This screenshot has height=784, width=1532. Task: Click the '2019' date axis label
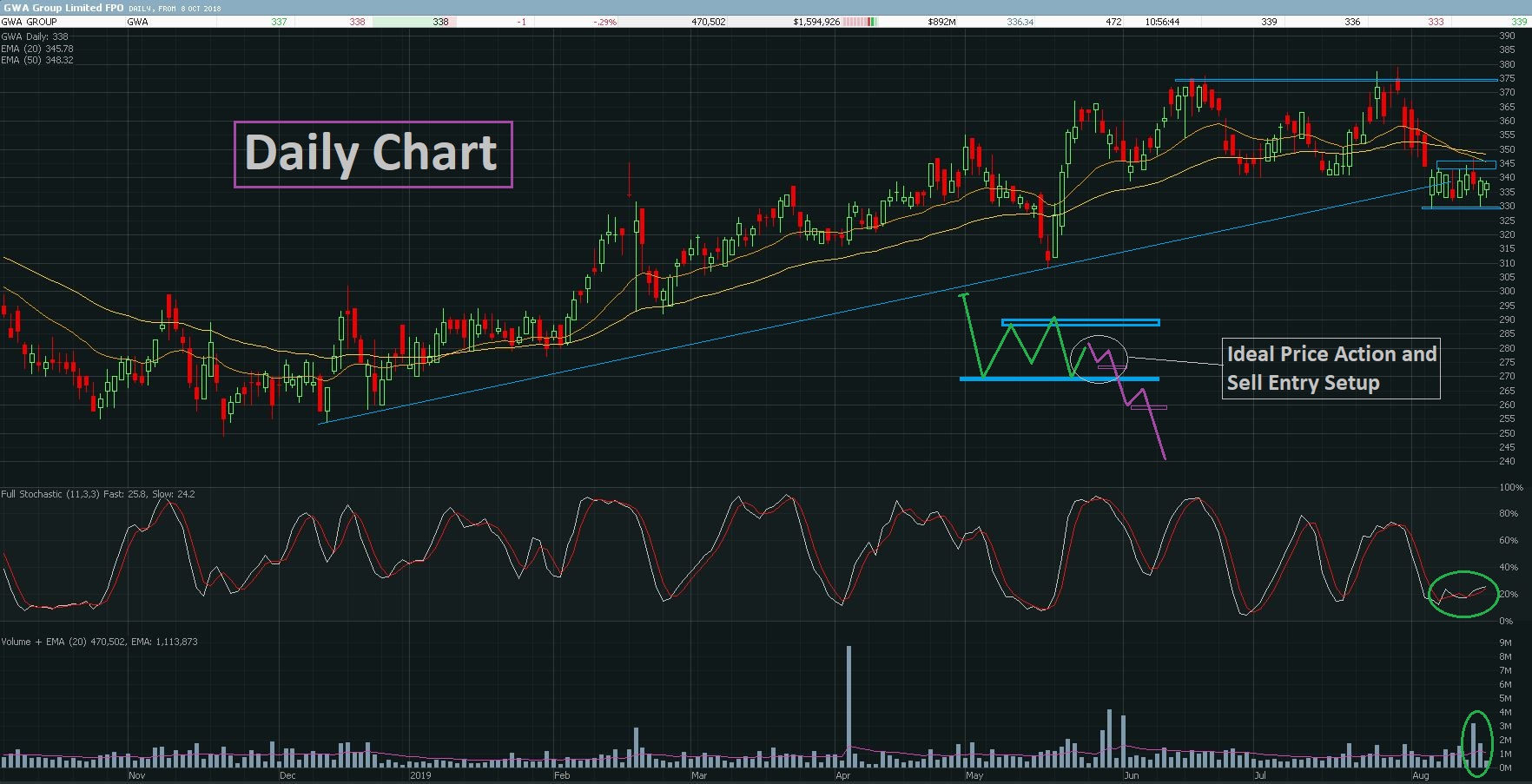[x=420, y=775]
